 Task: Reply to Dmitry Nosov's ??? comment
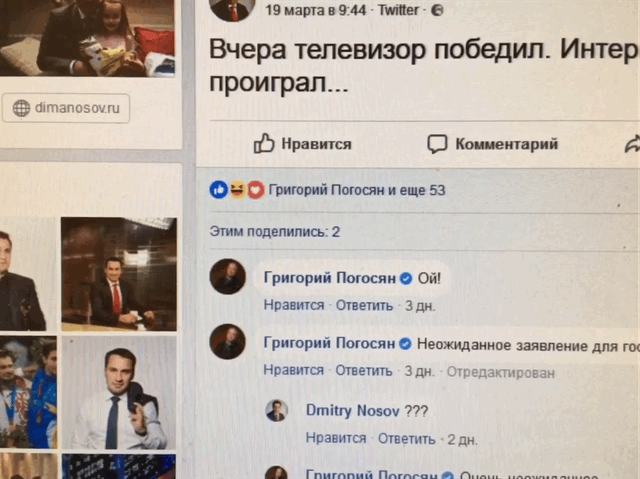click(x=407, y=439)
